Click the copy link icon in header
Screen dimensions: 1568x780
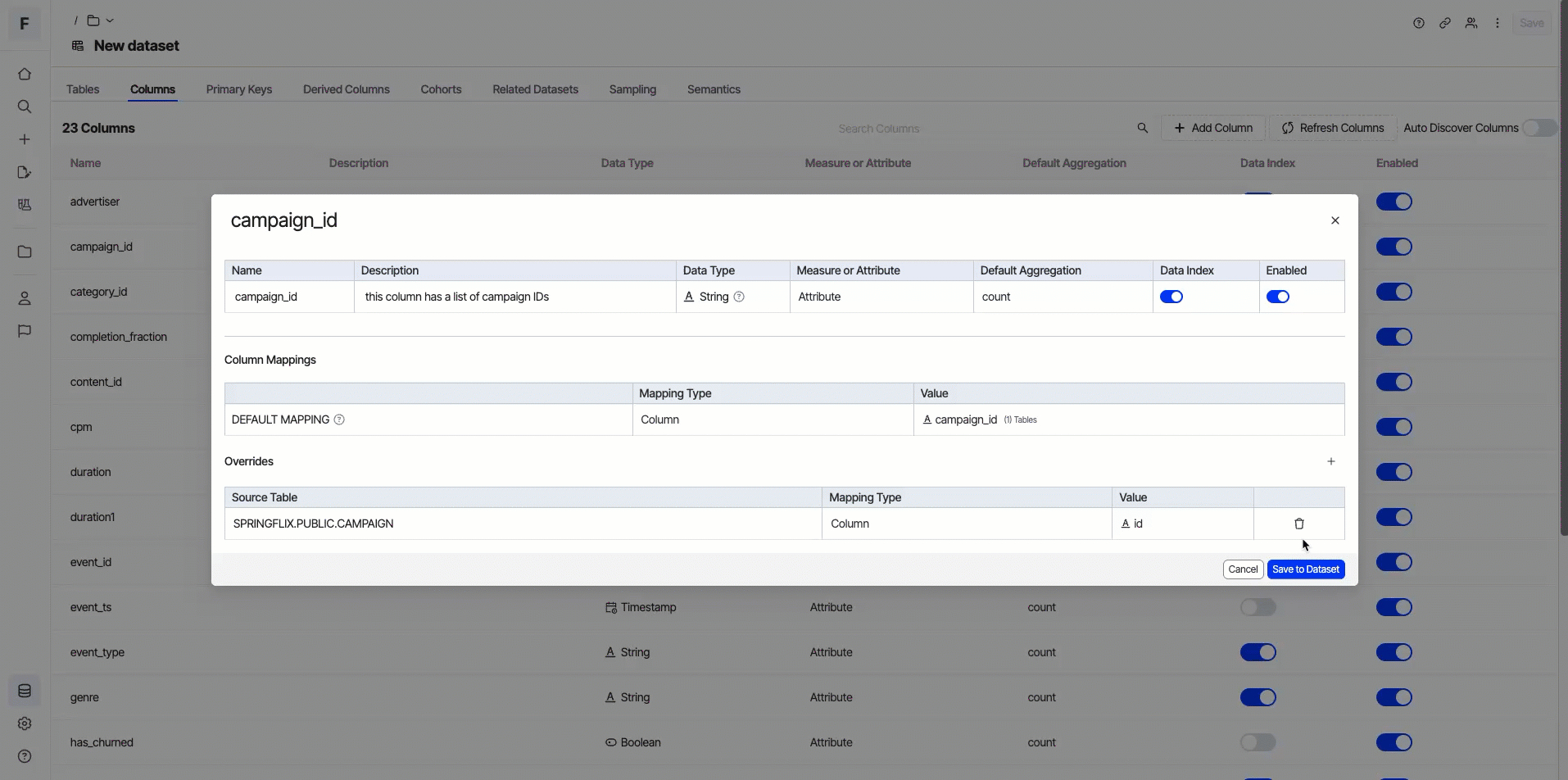pyautogui.click(x=1445, y=23)
